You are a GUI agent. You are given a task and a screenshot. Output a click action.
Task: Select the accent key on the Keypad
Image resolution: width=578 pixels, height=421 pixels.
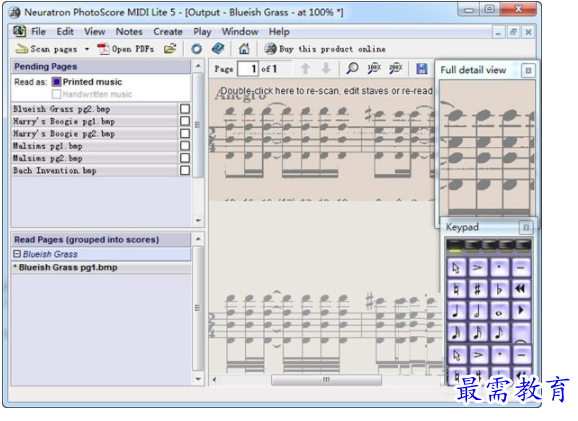pyautogui.click(x=478, y=268)
